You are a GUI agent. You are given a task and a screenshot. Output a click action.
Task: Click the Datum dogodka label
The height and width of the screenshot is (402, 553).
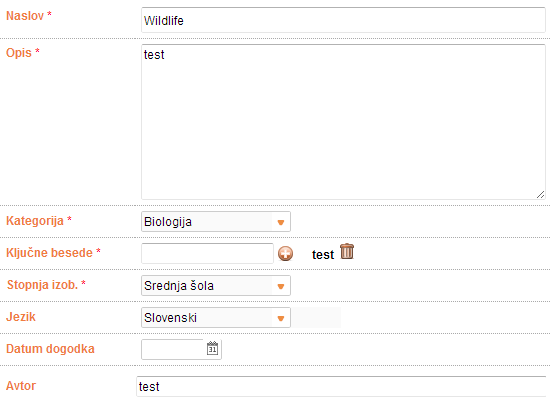click(x=50, y=349)
